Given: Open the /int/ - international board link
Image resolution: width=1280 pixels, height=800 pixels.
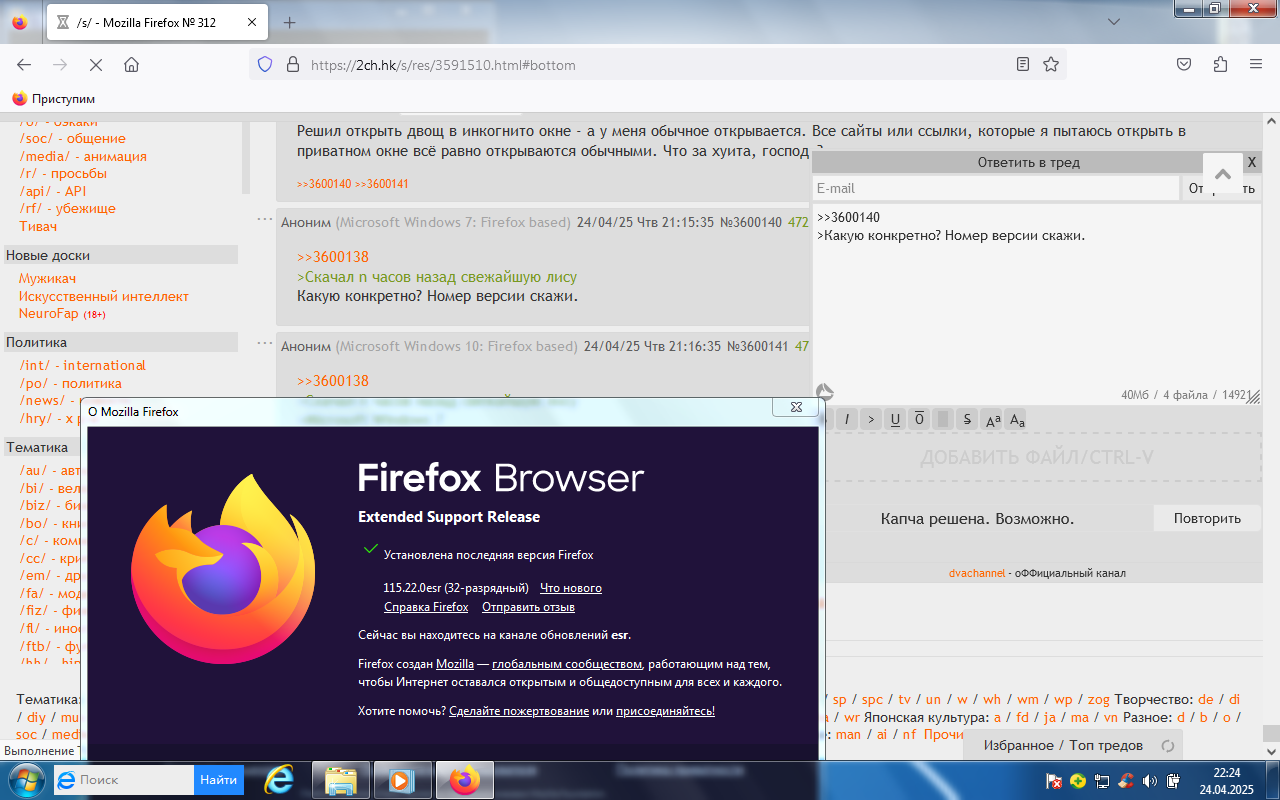Looking at the screenshot, I should coord(82,365).
